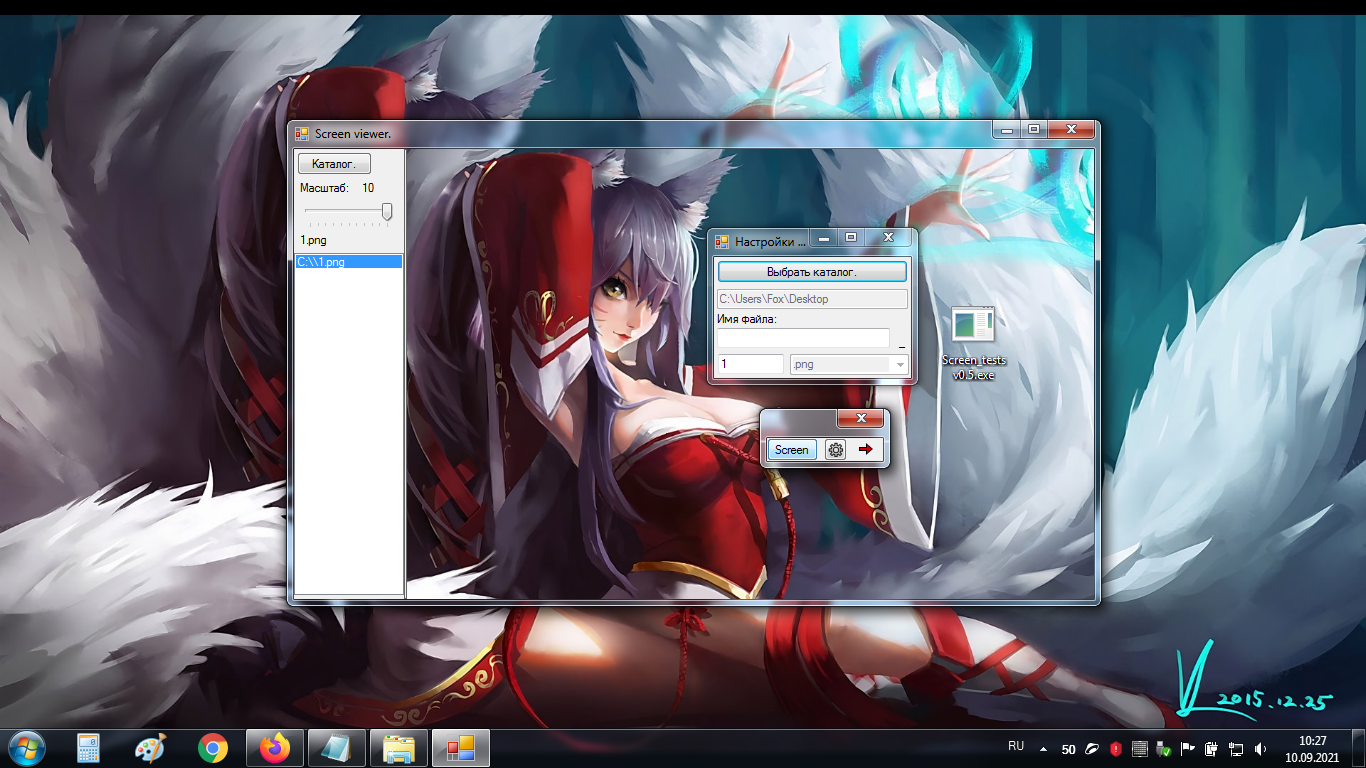Open Calculator from the taskbar
The width and height of the screenshot is (1366, 768).
click(88, 748)
